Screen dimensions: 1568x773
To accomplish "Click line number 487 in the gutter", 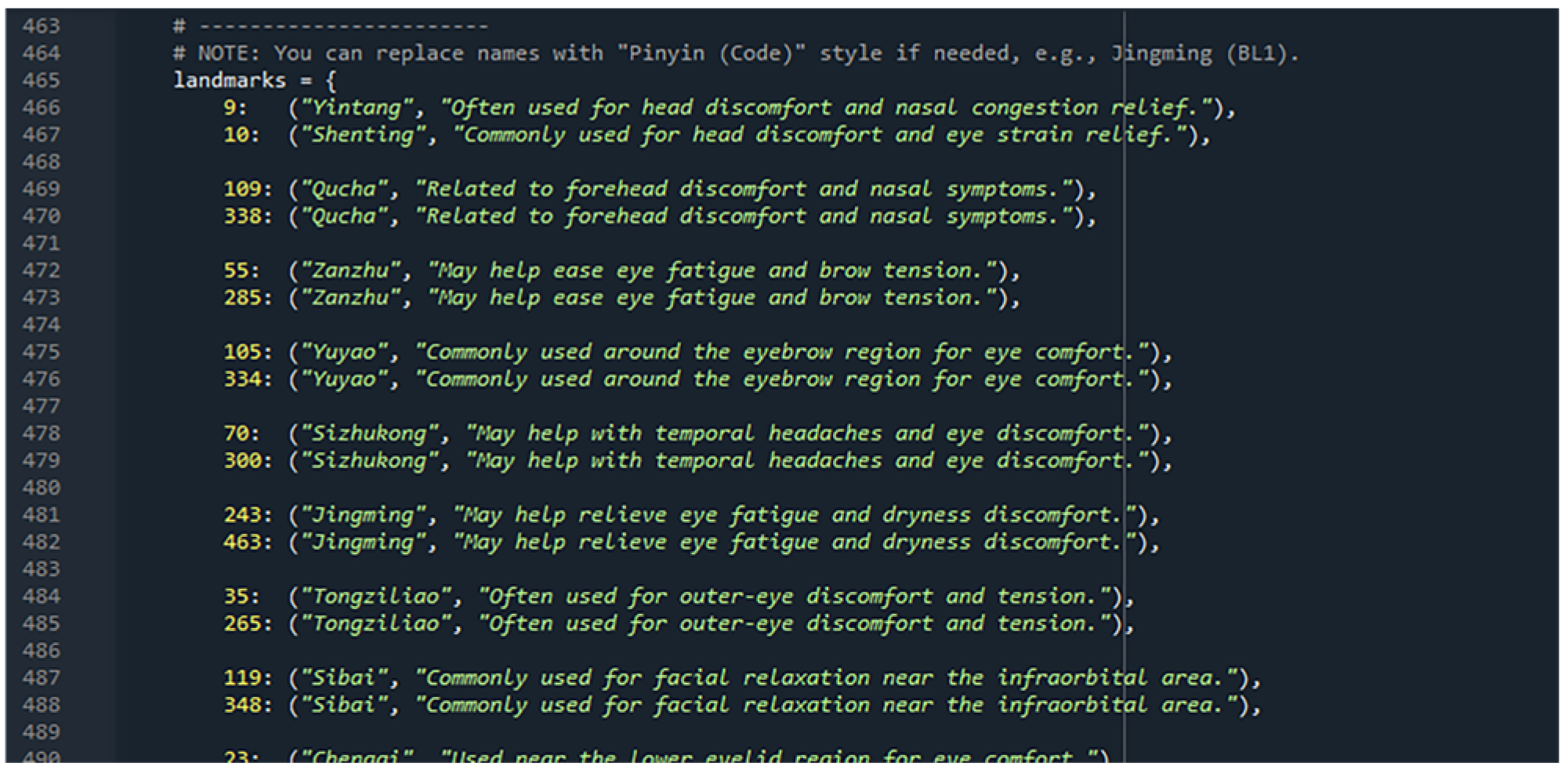I will pos(41,678).
